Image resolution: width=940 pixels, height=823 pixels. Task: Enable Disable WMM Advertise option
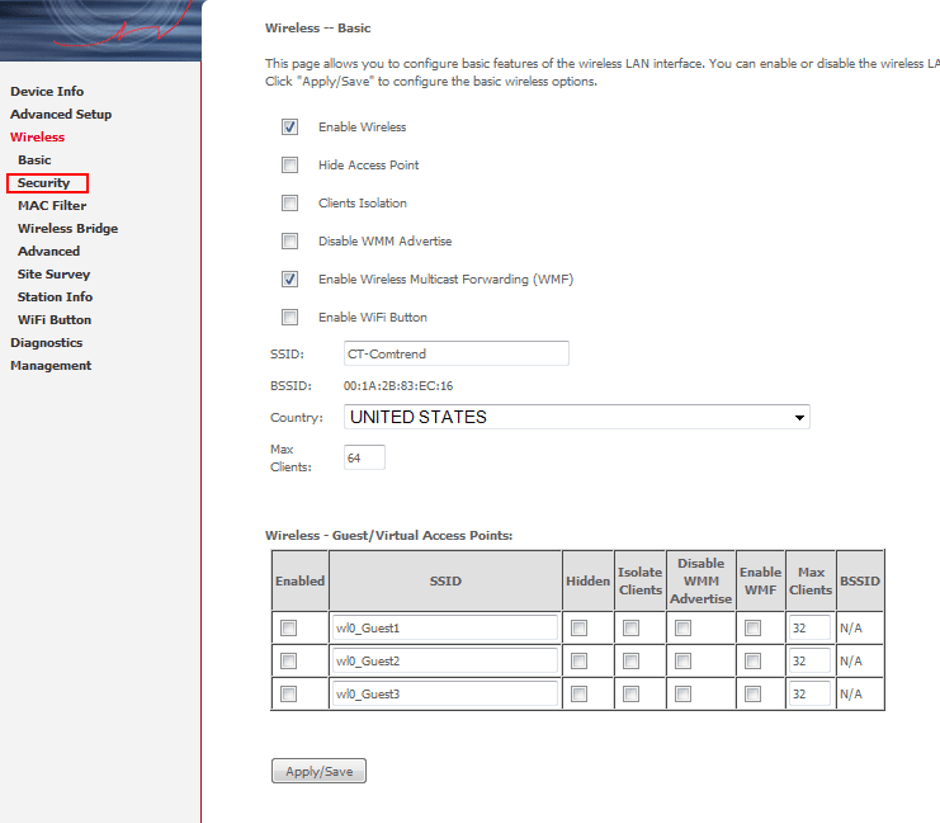[289, 241]
